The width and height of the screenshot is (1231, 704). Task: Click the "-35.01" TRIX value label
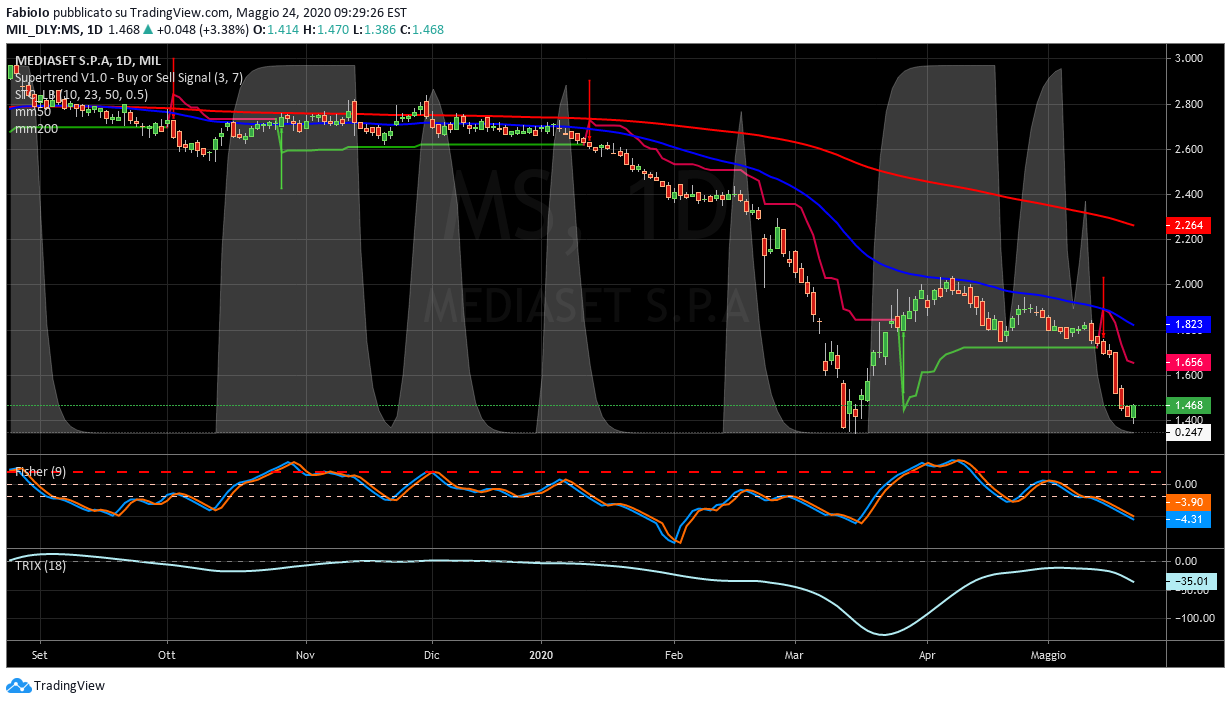(1191, 581)
